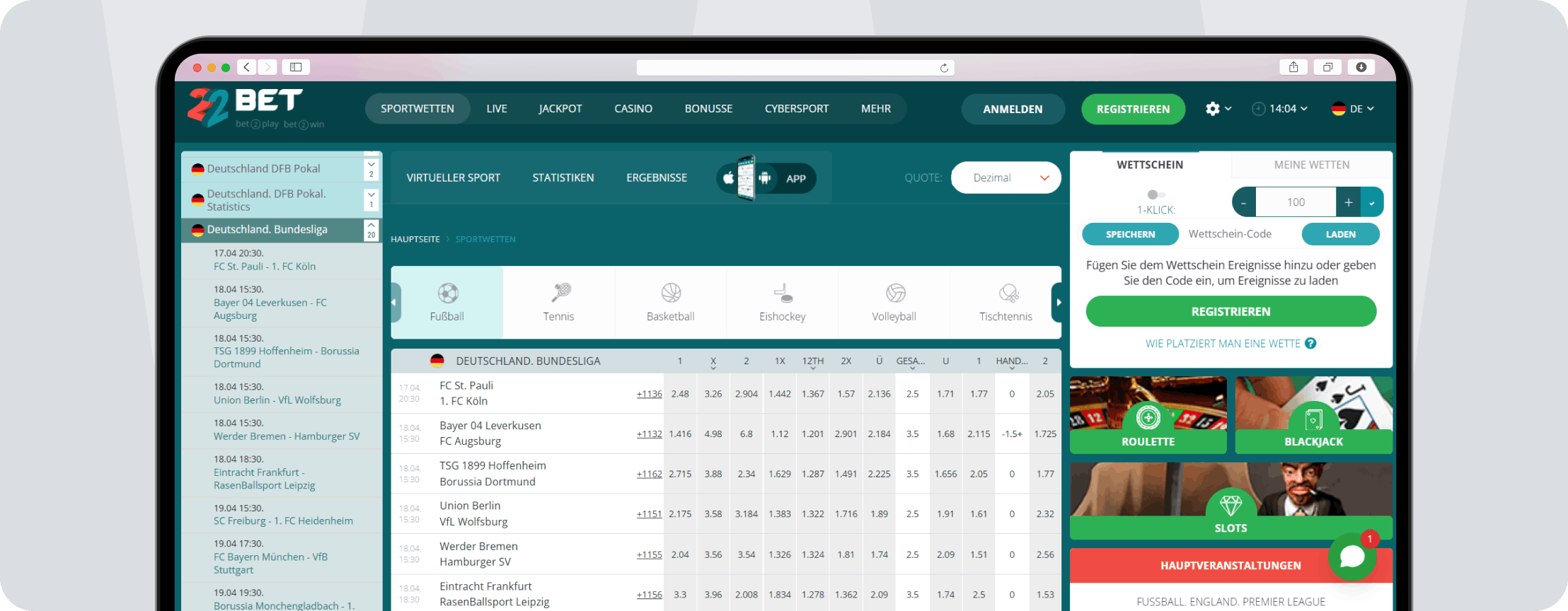The height and width of the screenshot is (611, 1568).
Task: Decrease stake with minus button
Action: pyautogui.click(x=1243, y=202)
